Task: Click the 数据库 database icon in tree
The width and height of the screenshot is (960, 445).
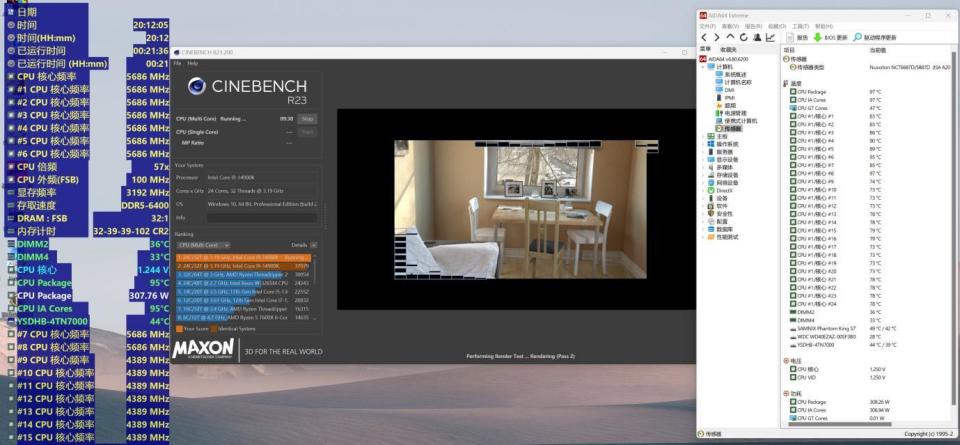Action: coord(710,229)
